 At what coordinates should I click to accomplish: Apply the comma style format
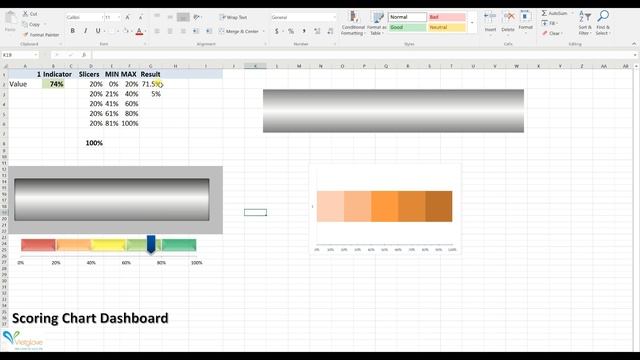click(304, 31)
